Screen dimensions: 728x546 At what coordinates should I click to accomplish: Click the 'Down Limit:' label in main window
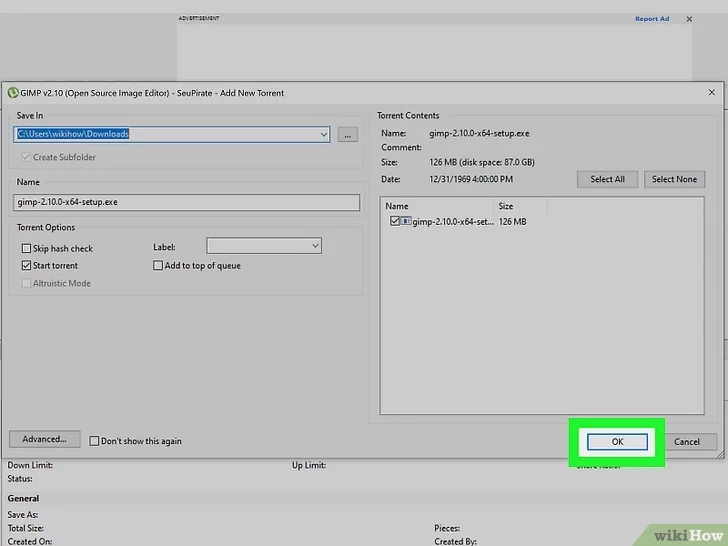30,465
